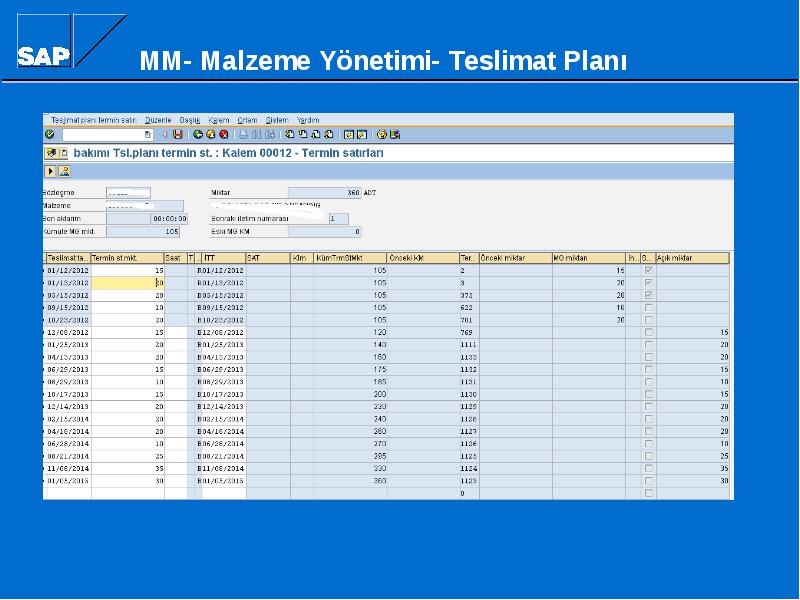Click the yellow Exit icon
The image size is (800, 600).
coord(211,135)
